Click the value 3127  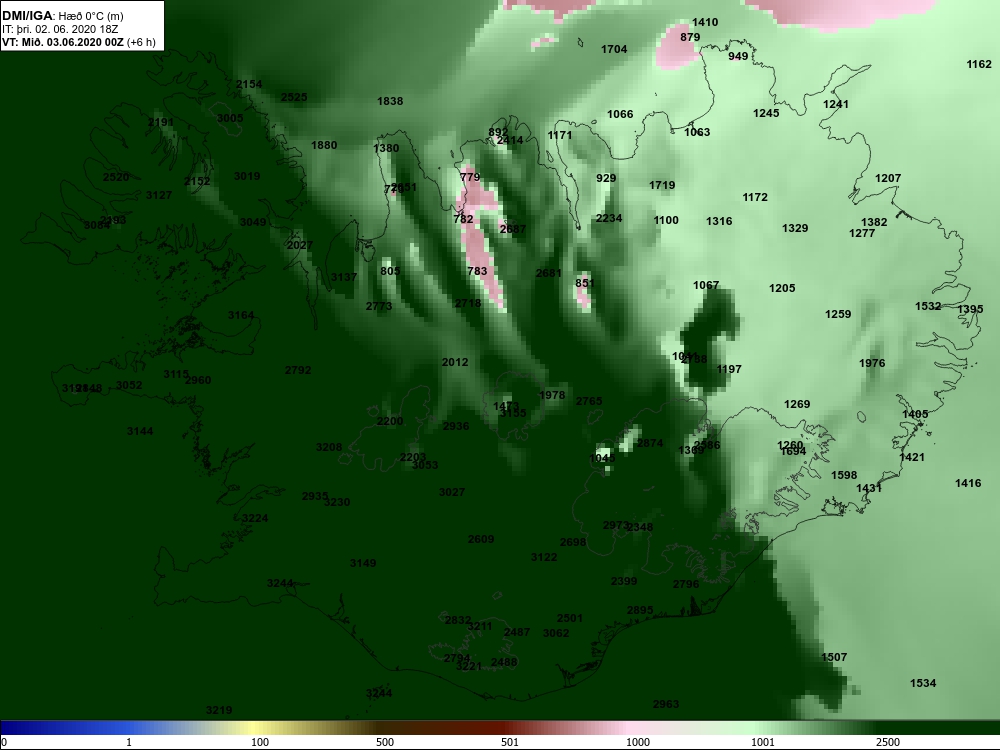click(159, 195)
